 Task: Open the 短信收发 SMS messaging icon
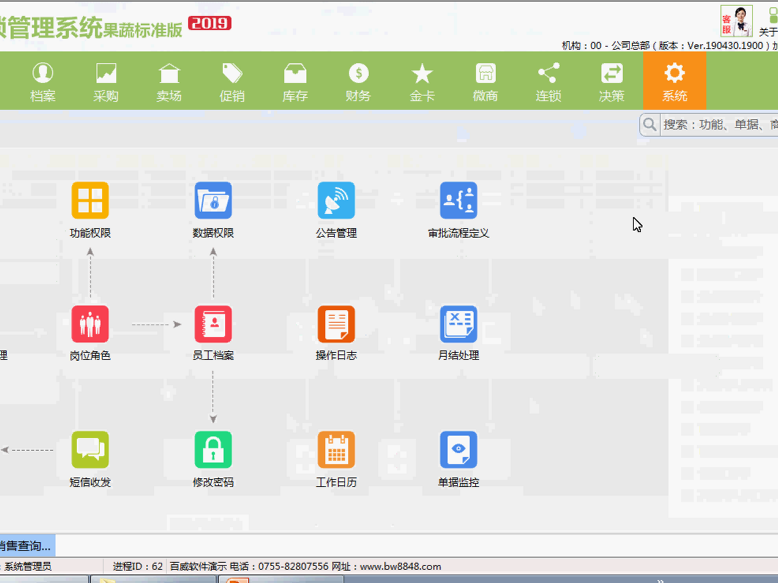[x=90, y=450]
